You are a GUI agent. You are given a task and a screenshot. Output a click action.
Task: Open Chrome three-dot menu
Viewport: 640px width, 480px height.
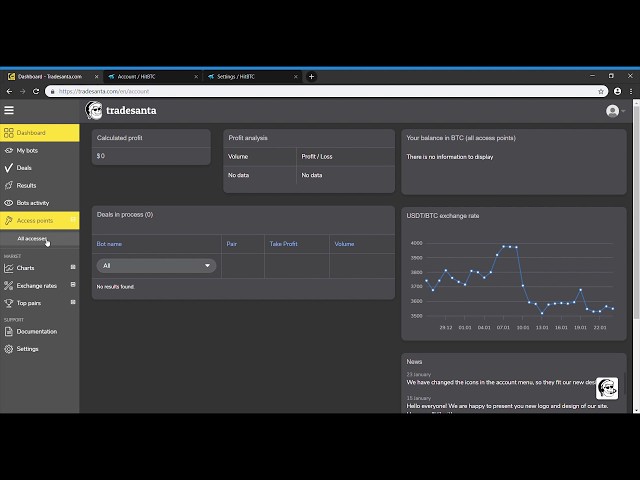tap(631, 91)
